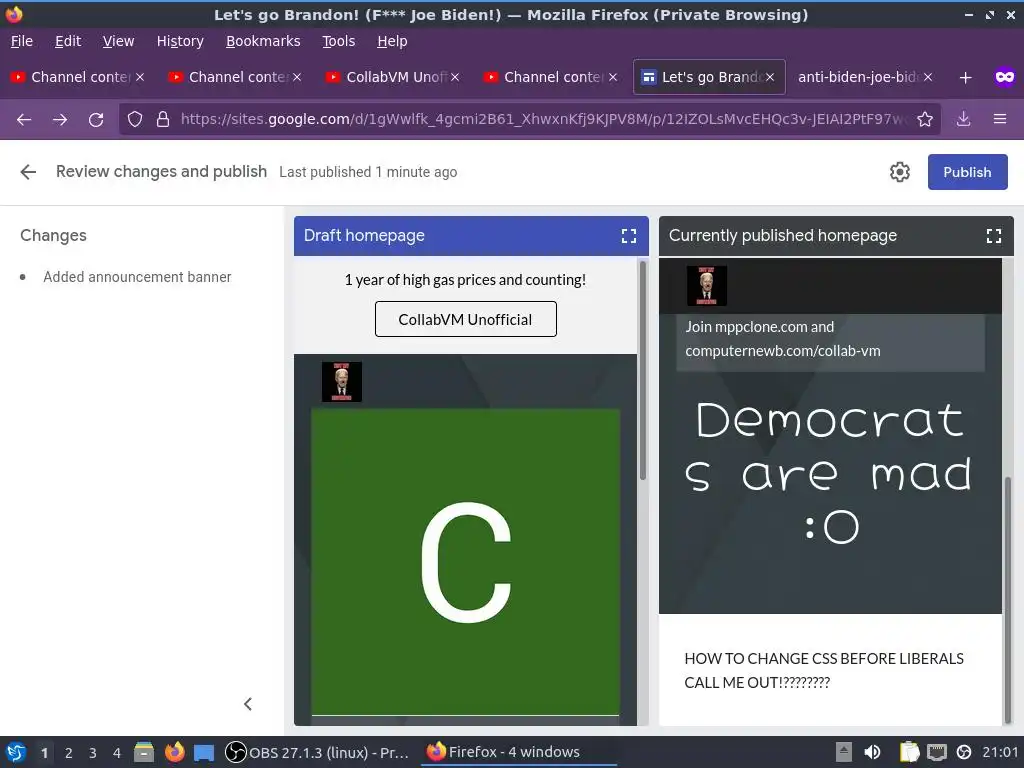This screenshot has width=1024, height=768.
Task: Open network tray icon
Action: coord(936,752)
